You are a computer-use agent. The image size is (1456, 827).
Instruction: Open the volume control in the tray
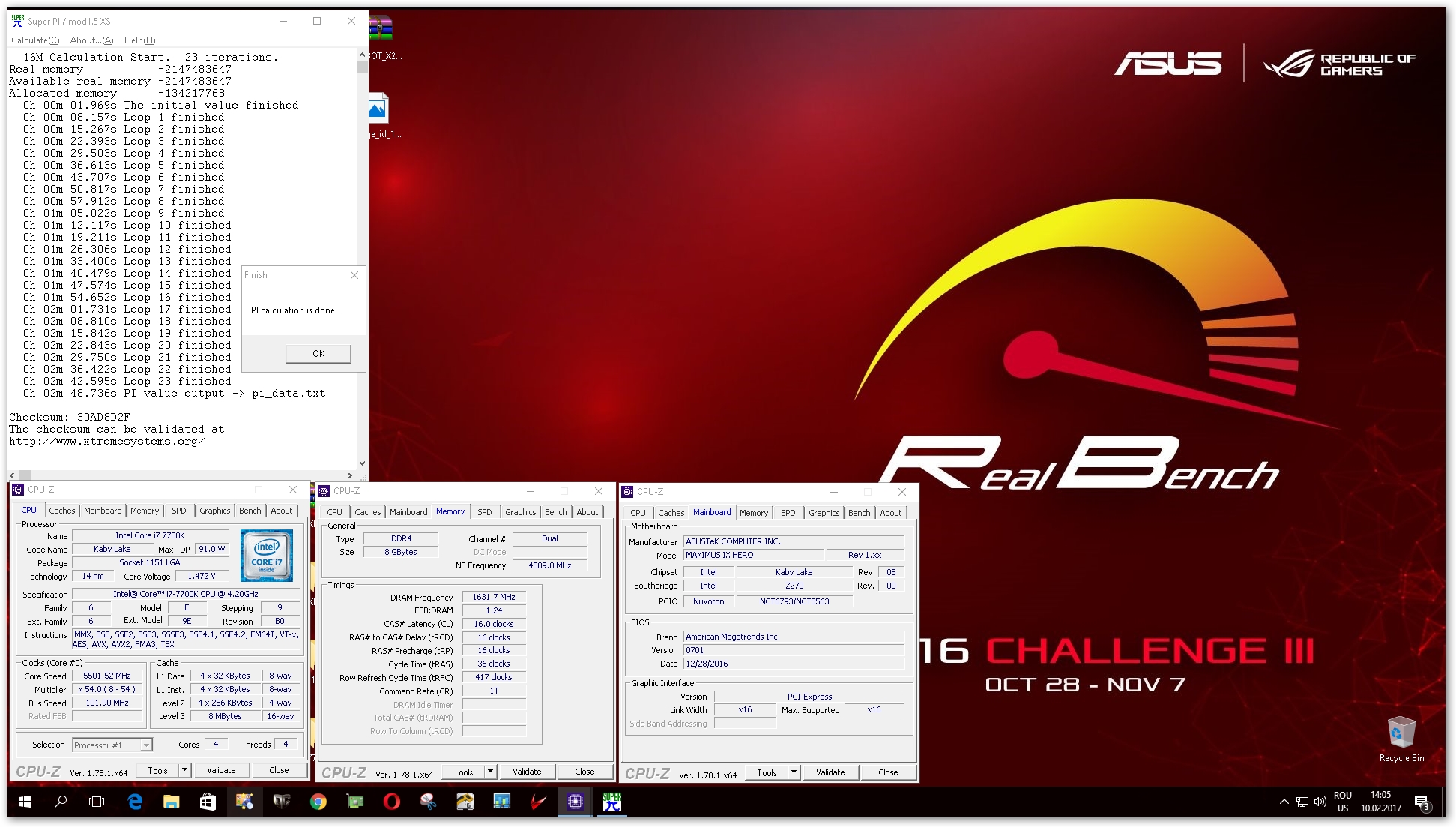(1320, 802)
